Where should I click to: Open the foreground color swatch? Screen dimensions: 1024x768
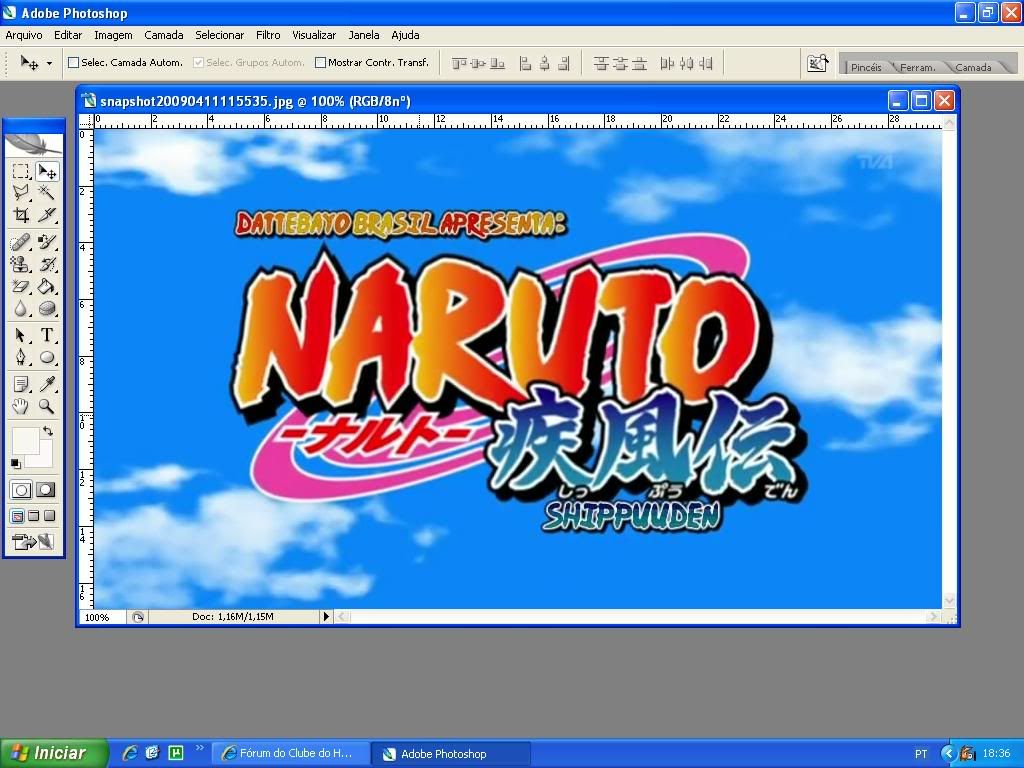tap(23, 440)
